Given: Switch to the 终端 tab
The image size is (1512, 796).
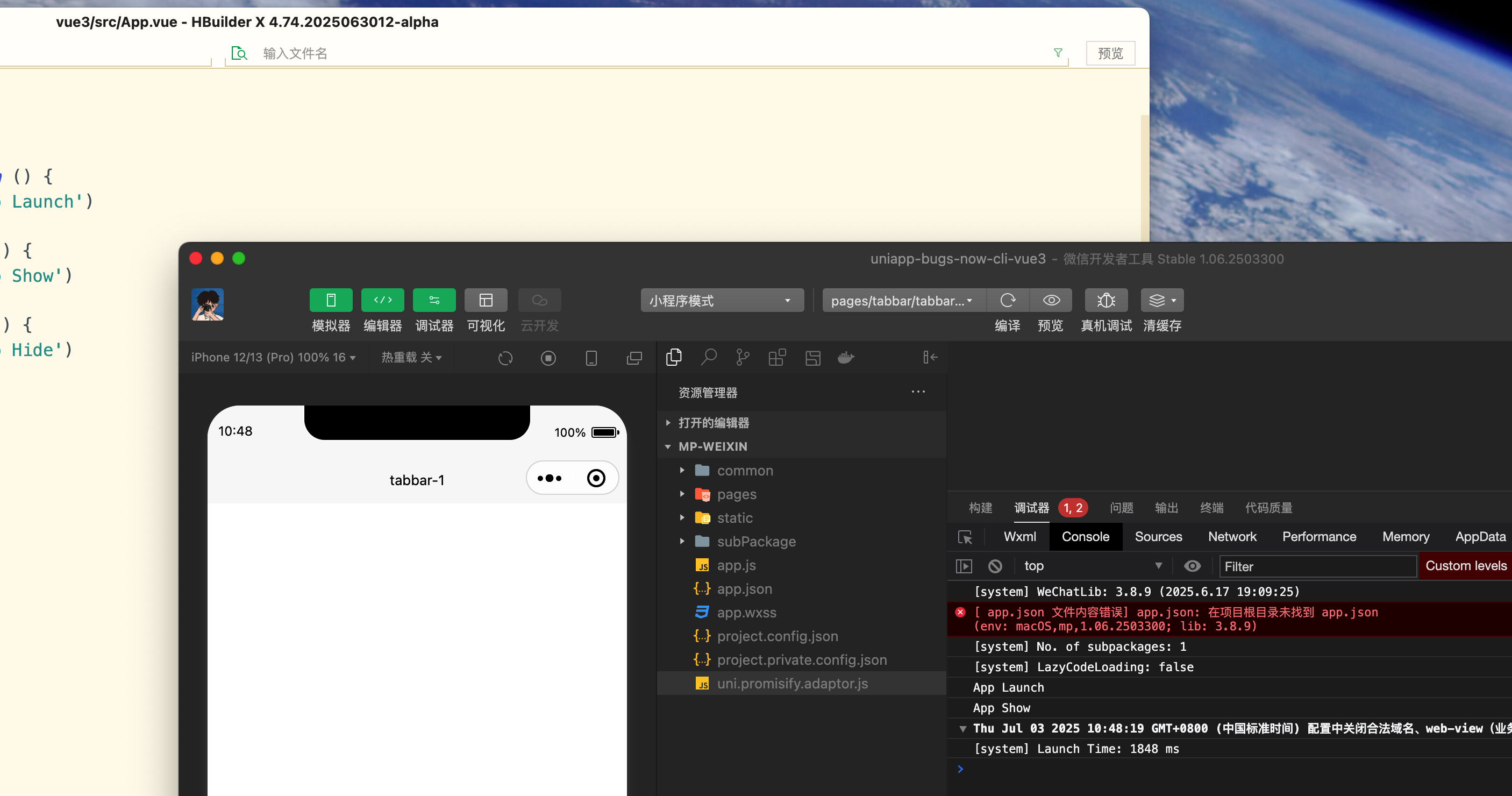Looking at the screenshot, I should [1211, 508].
